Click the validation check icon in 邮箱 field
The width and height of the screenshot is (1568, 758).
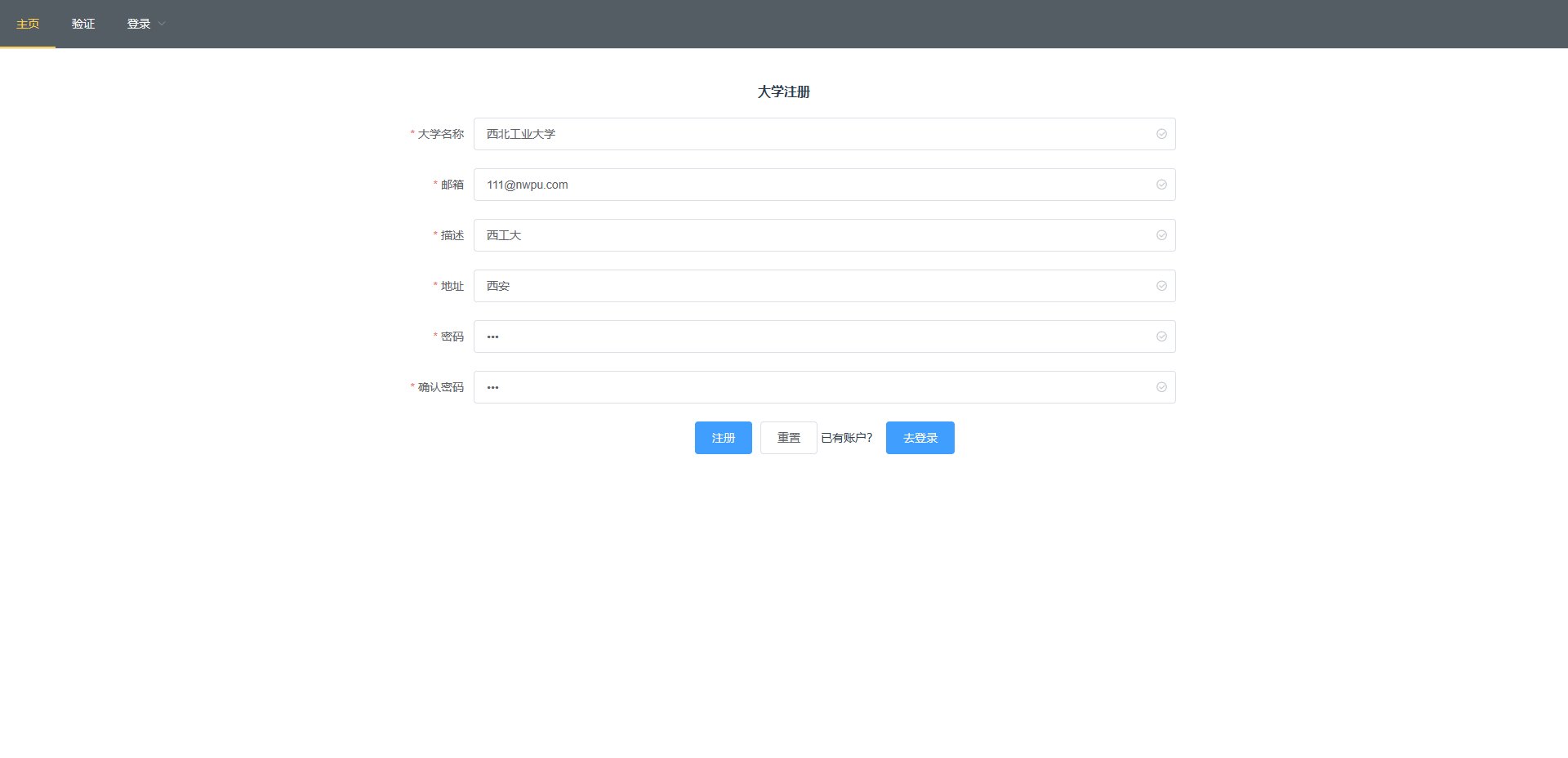click(1161, 185)
